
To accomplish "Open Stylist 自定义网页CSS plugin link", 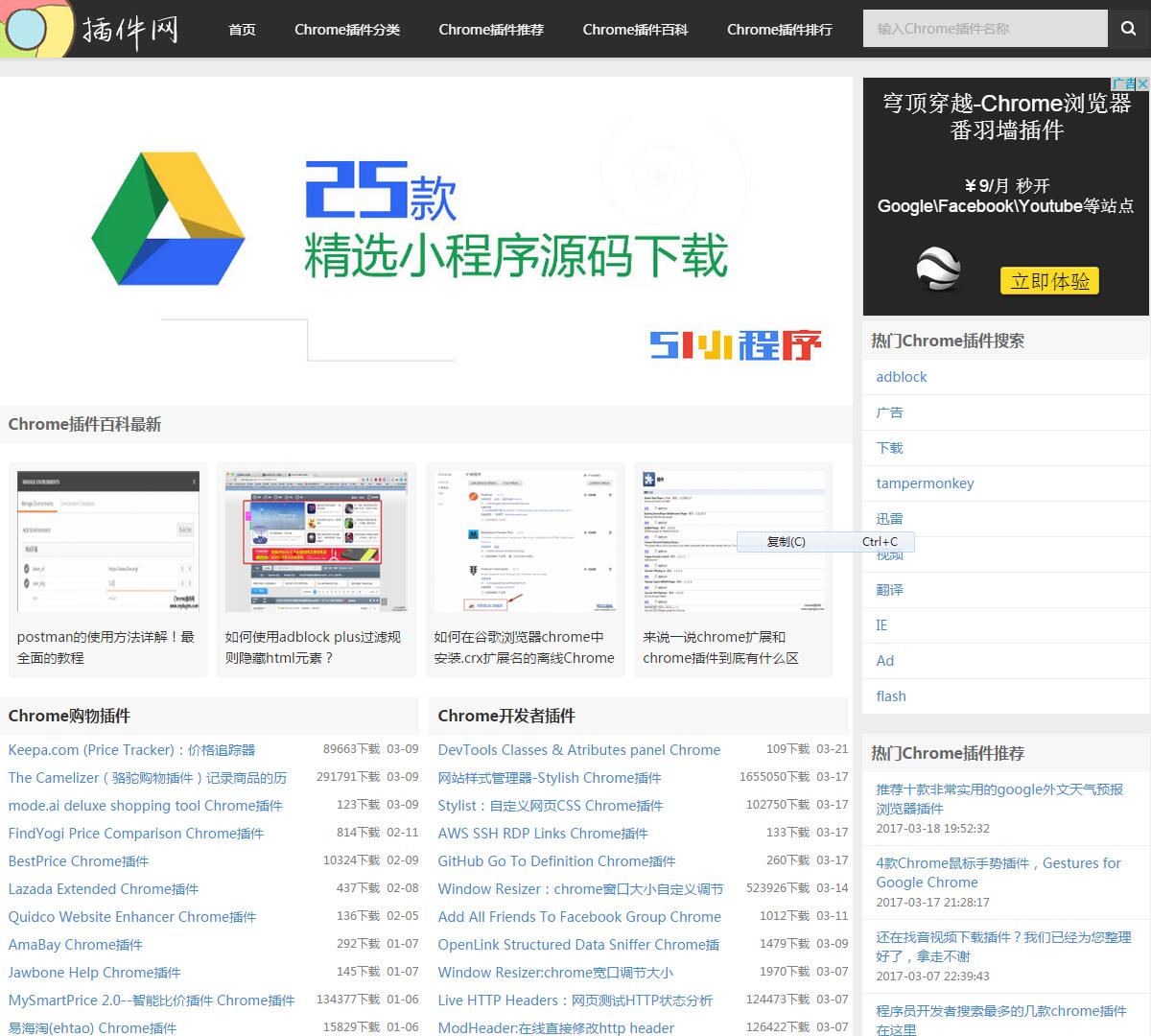I will (x=551, y=806).
